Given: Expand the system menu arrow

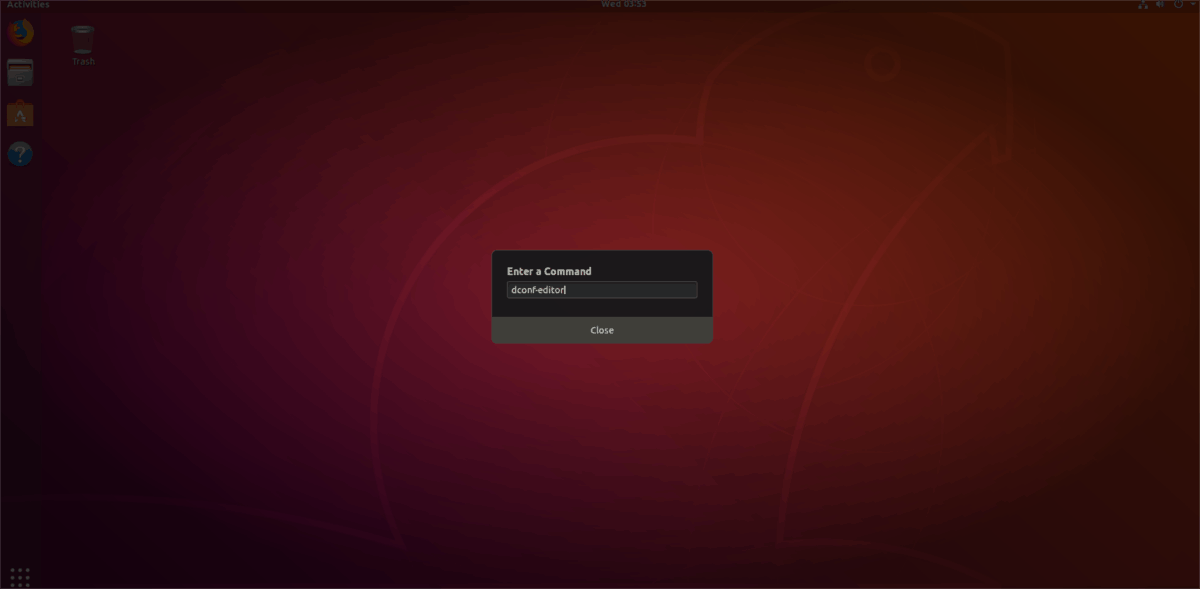Looking at the screenshot, I should click(1191, 4).
